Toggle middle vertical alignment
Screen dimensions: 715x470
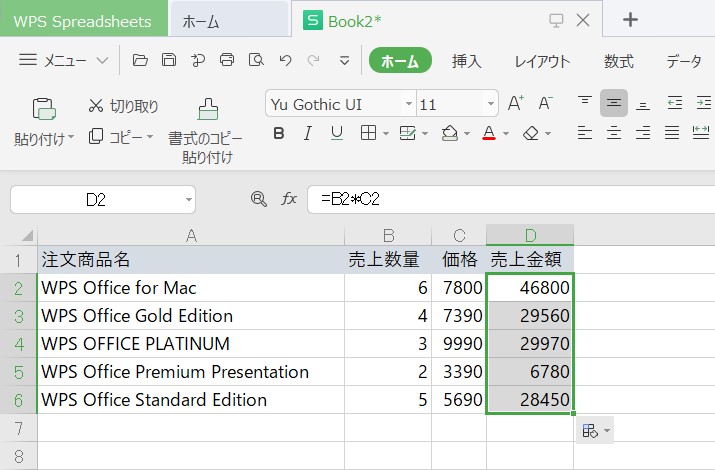pos(614,103)
